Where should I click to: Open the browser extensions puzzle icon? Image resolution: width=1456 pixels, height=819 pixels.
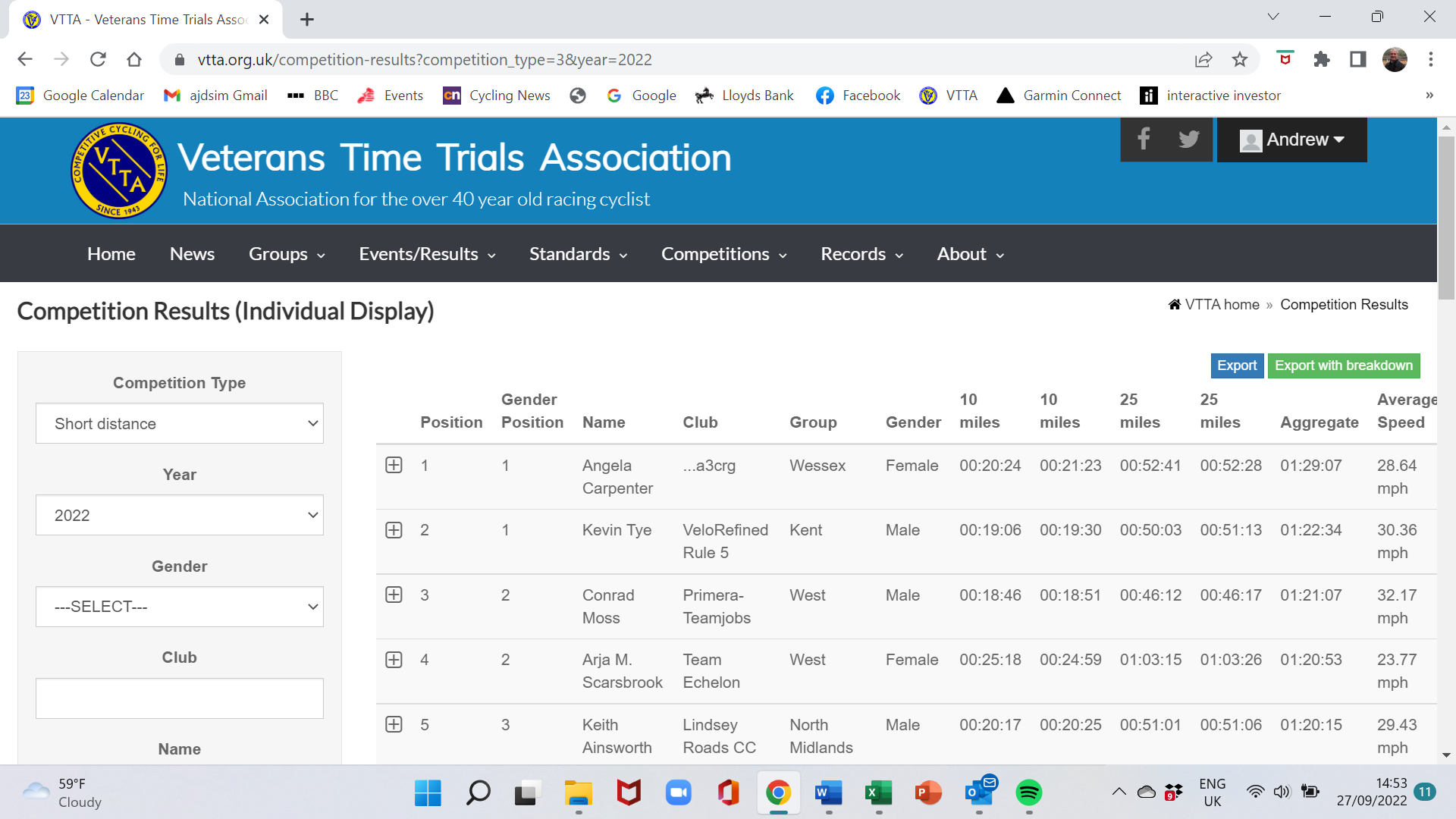(1322, 59)
